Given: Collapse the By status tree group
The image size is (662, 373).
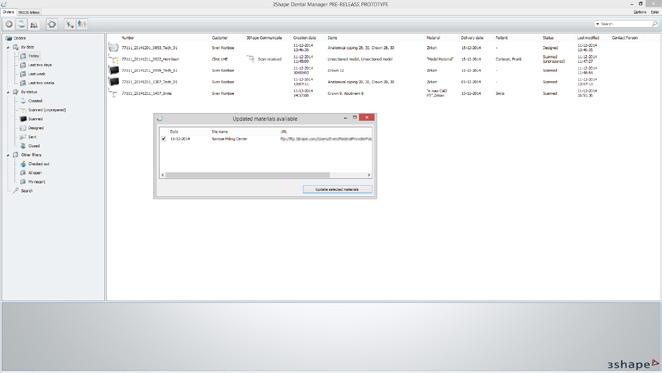Looking at the screenshot, I should (8, 92).
